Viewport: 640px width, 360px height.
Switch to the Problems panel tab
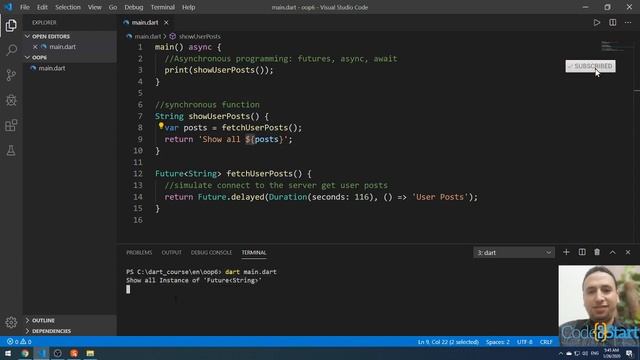point(139,253)
